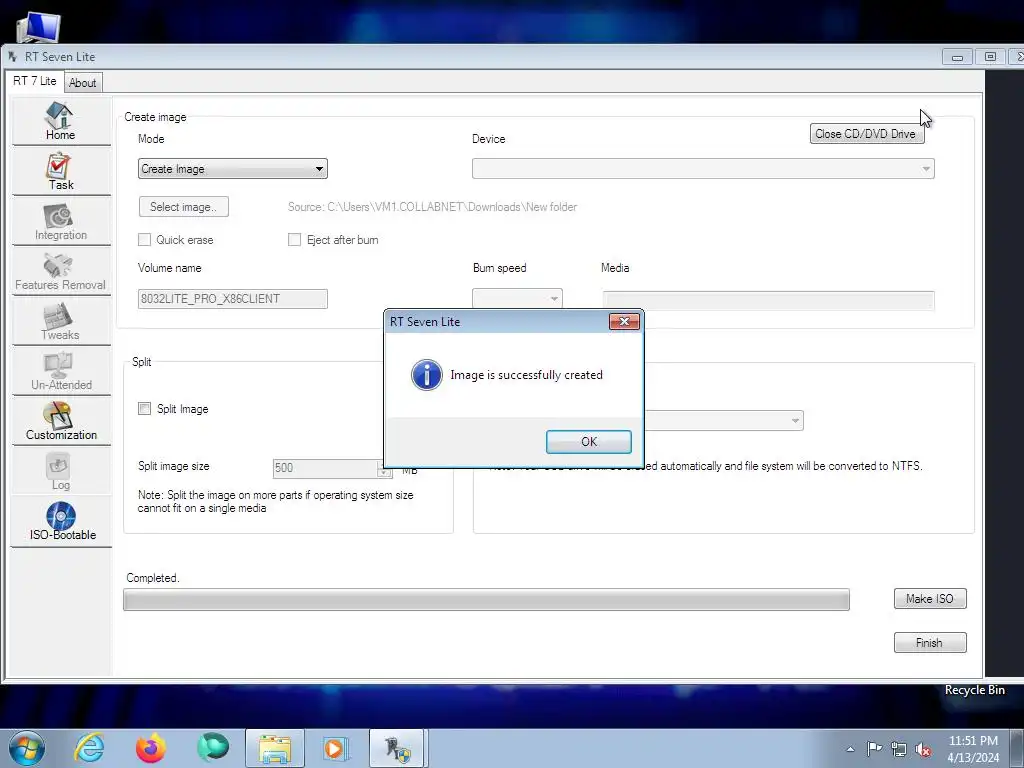
Task: Switch to RT Seven Lite taskbar icon
Action: click(398, 748)
